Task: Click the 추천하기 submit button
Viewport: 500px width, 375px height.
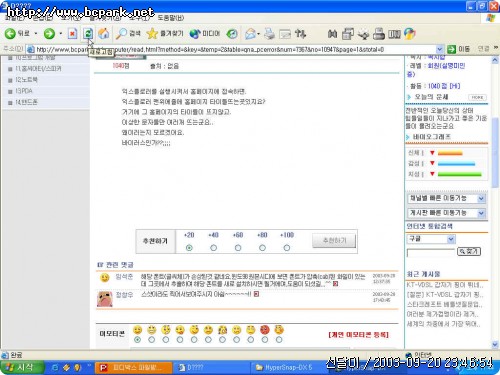Action: [334, 241]
